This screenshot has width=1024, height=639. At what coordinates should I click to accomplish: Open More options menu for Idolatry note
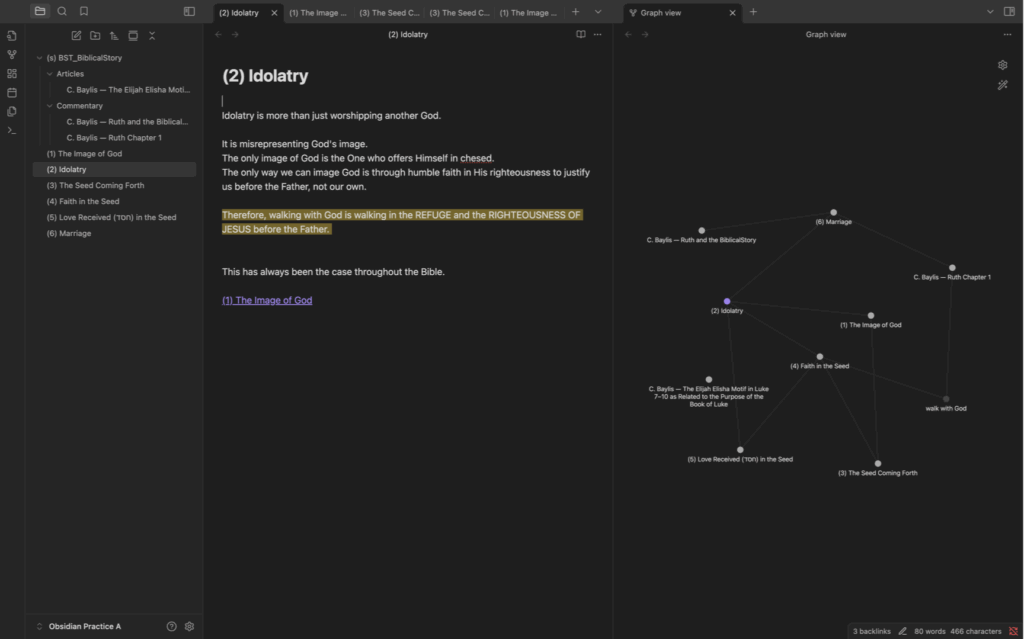click(598, 34)
